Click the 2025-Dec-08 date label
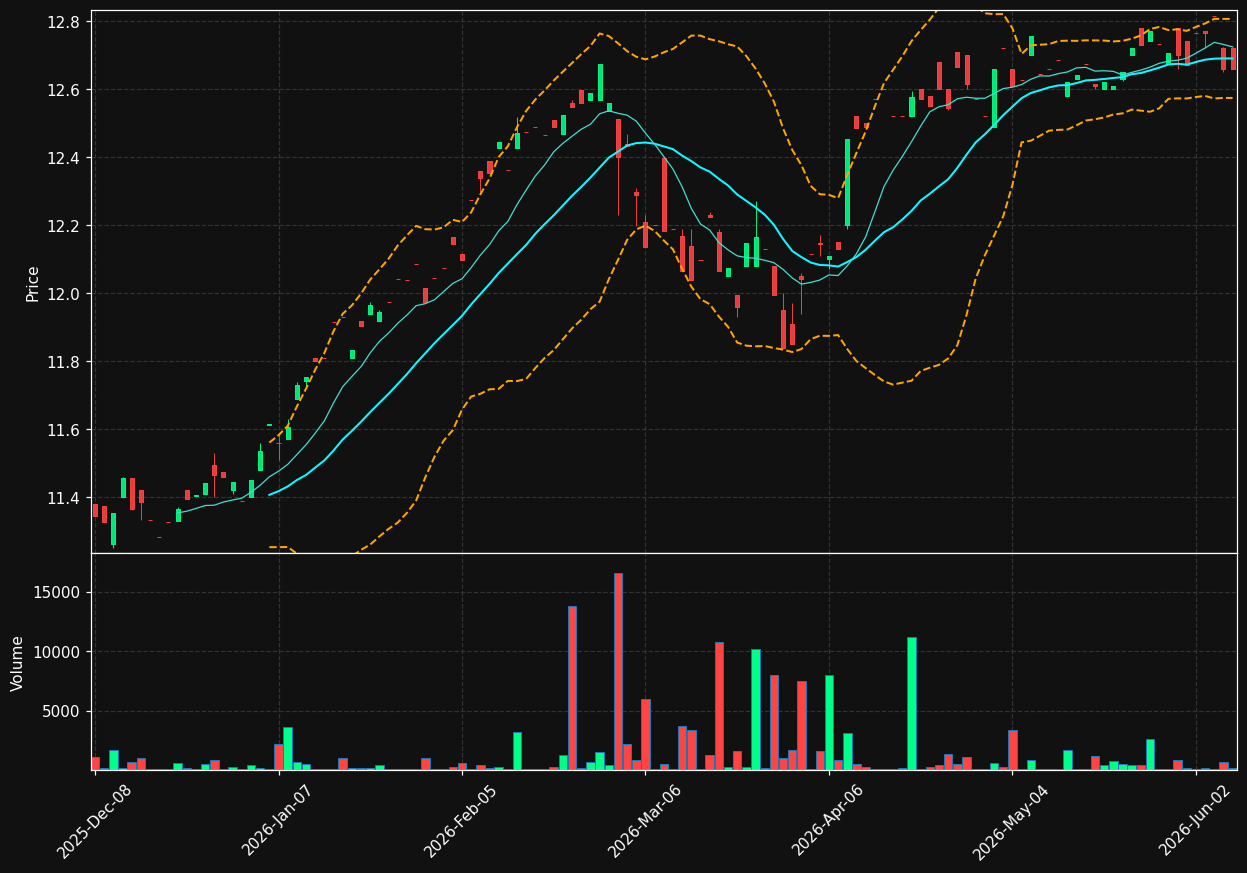 [94, 821]
